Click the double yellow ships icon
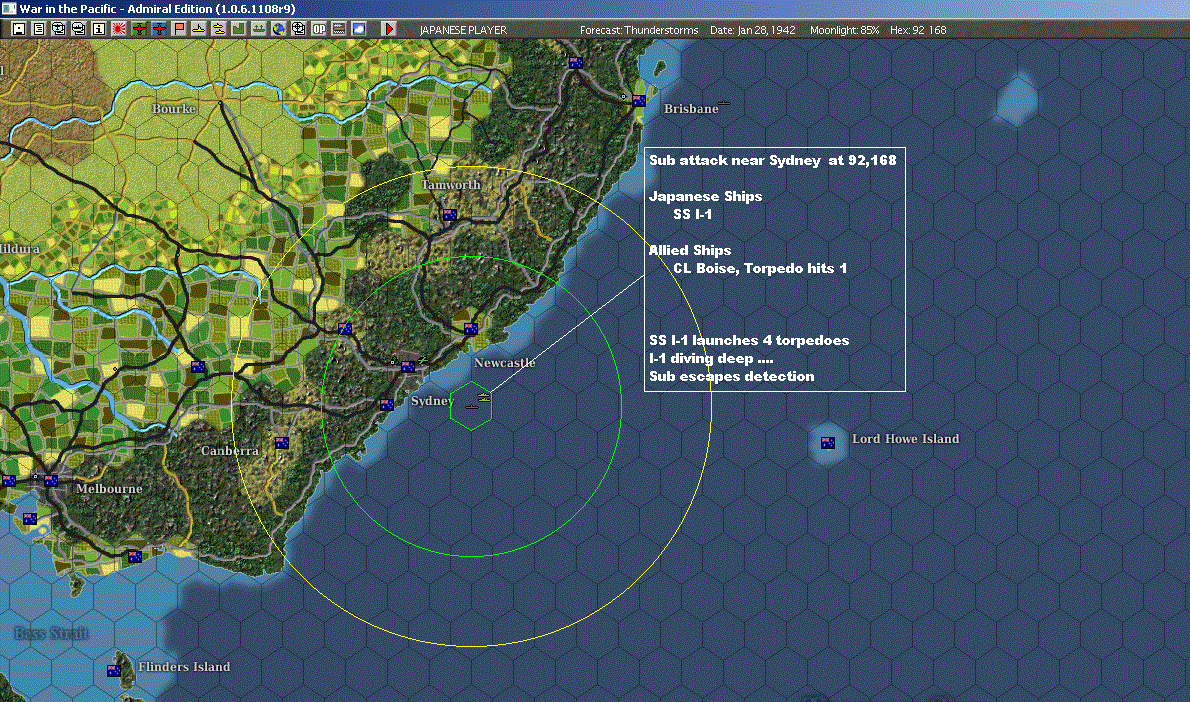The height and width of the screenshot is (702, 1190). tap(219, 29)
